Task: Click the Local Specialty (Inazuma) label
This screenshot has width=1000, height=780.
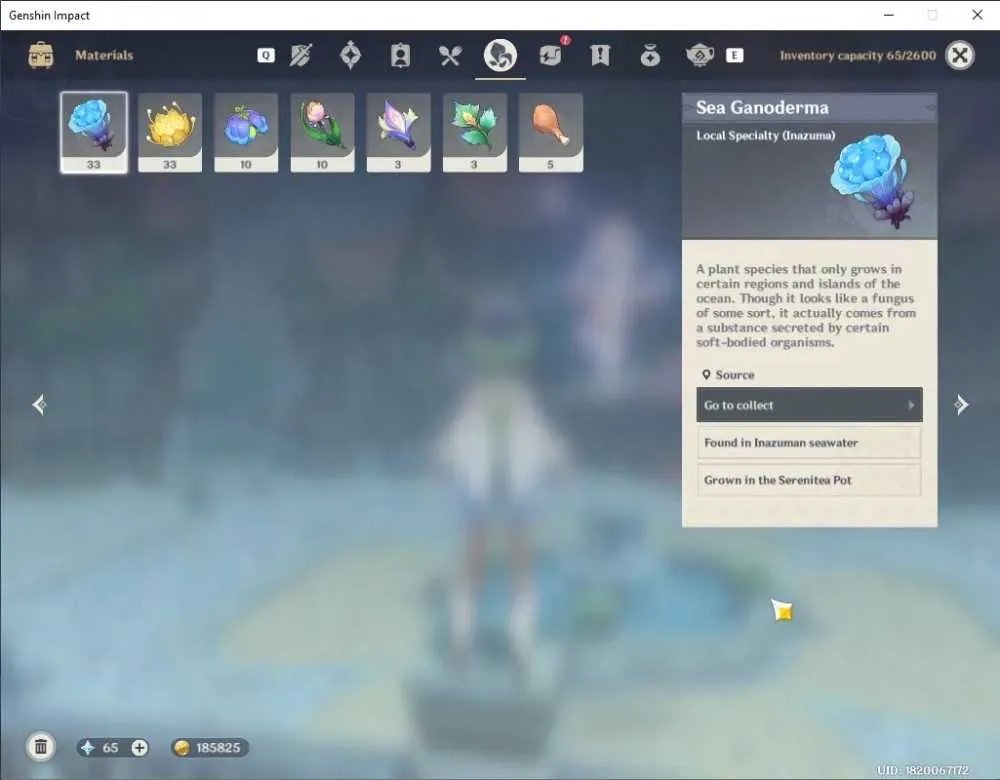Action: [765, 136]
